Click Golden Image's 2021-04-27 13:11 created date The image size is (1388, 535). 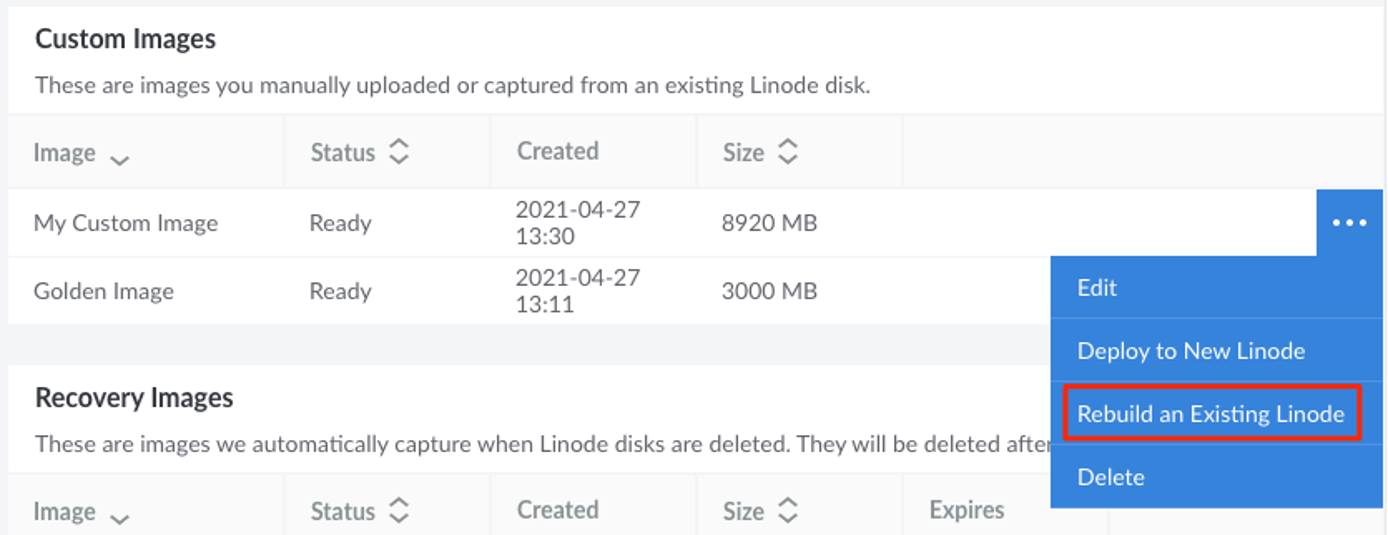click(x=577, y=291)
